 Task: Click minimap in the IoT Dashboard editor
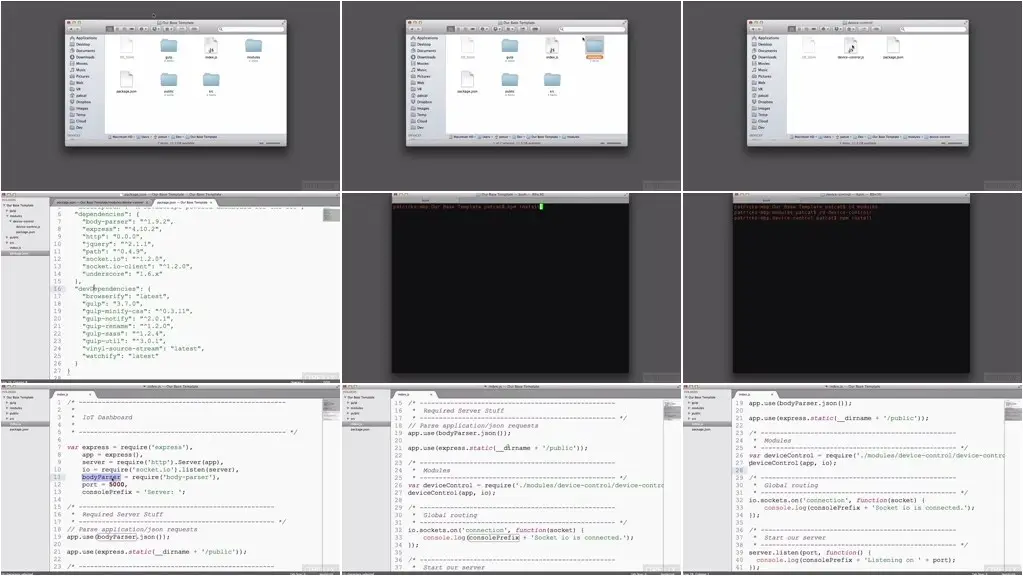click(x=331, y=410)
